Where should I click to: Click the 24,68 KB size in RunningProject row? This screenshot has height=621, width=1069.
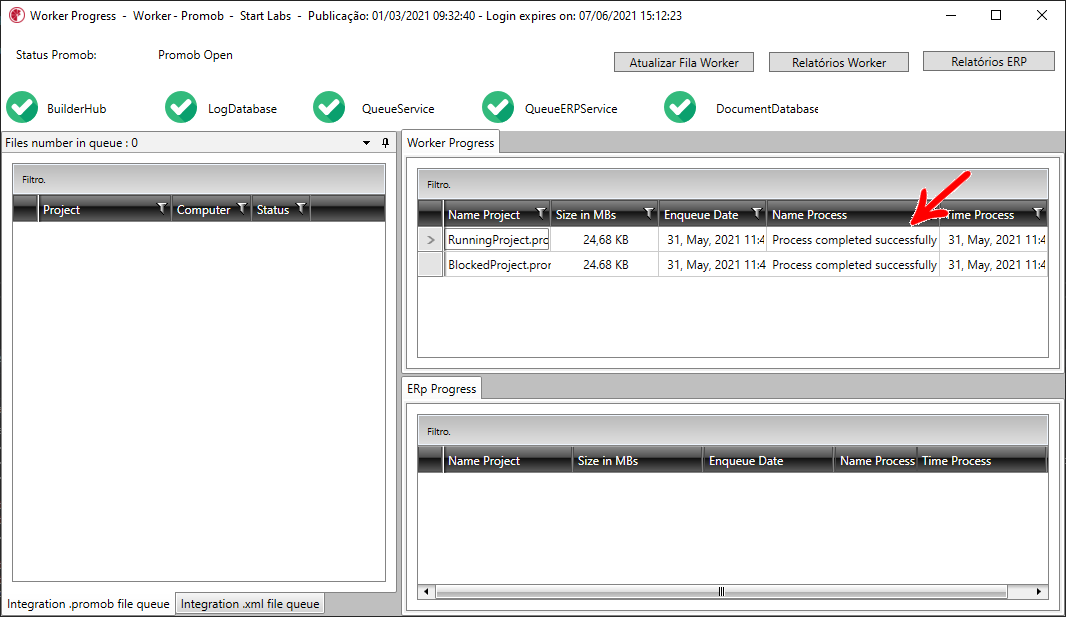tap(605, 240)
